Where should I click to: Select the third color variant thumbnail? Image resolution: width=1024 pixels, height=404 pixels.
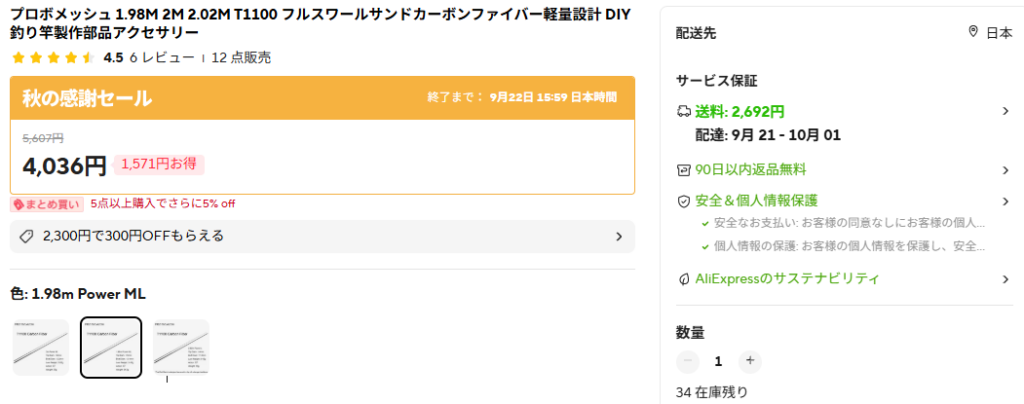180,347
